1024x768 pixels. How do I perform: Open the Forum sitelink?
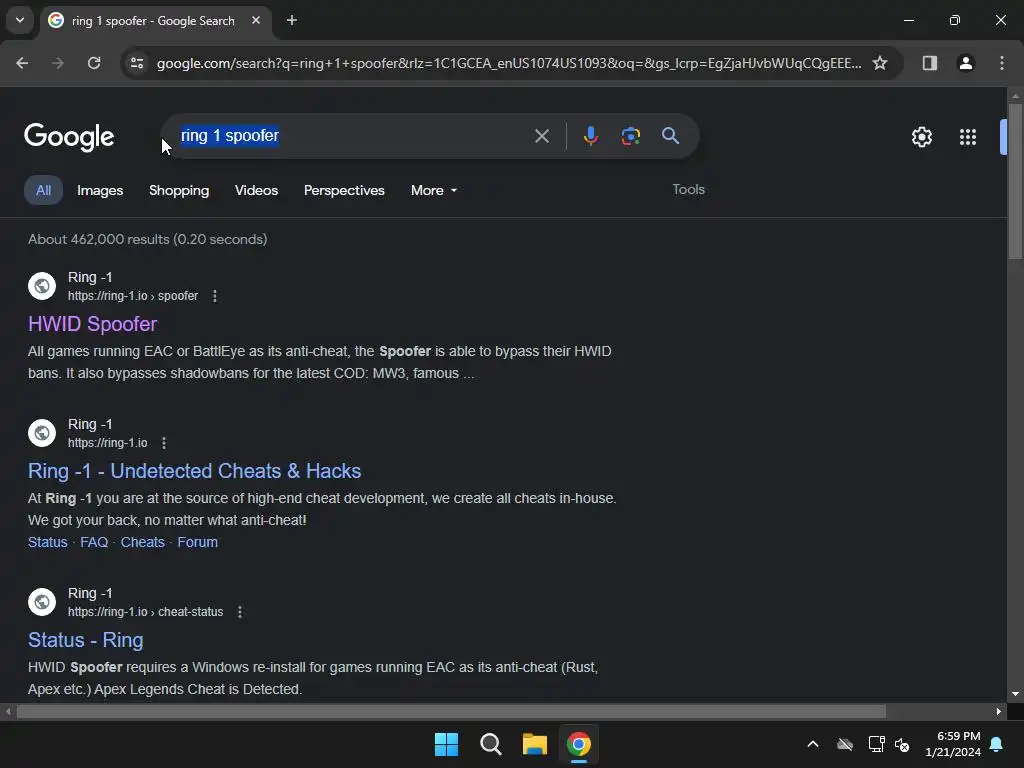point(198,542)
